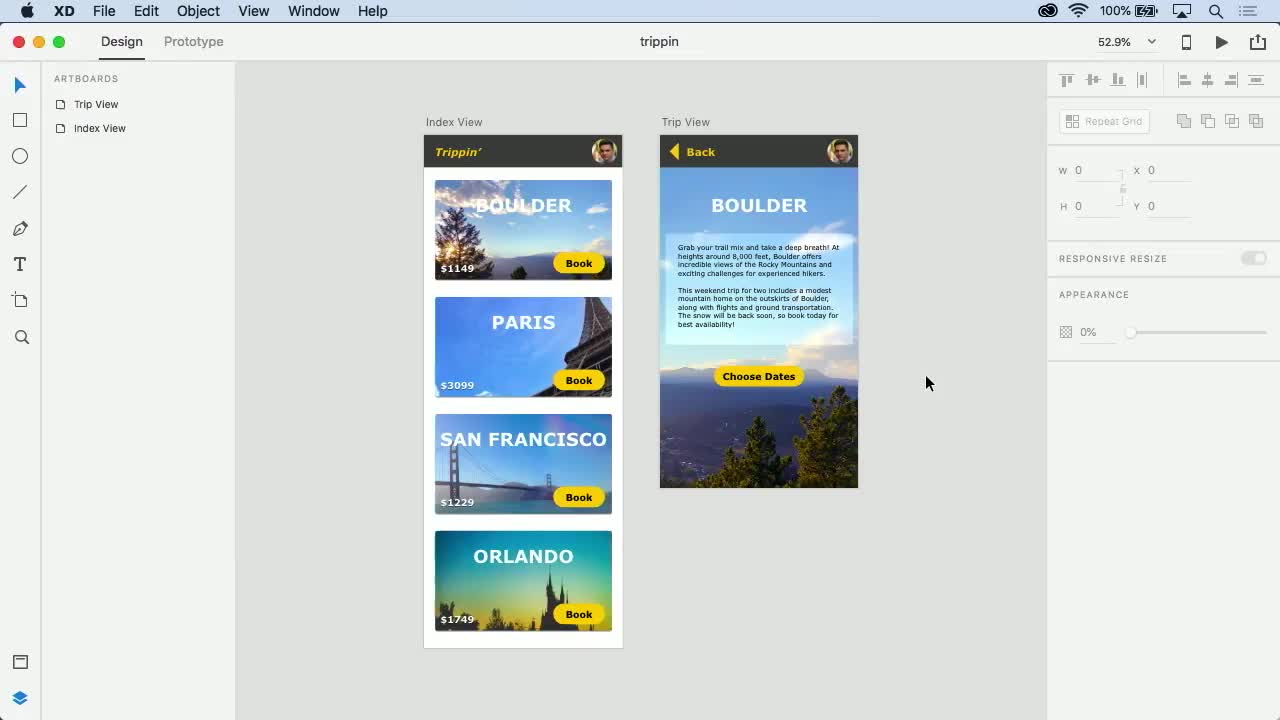Select the Zoom tool
Screen dimensions: 1280x720
point(21,338)
